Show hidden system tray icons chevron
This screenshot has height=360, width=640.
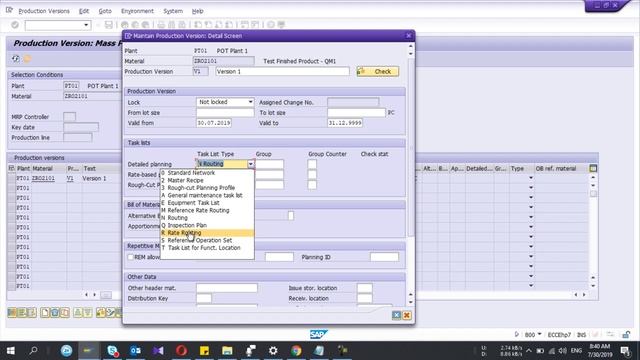click(x=529, y=351)
